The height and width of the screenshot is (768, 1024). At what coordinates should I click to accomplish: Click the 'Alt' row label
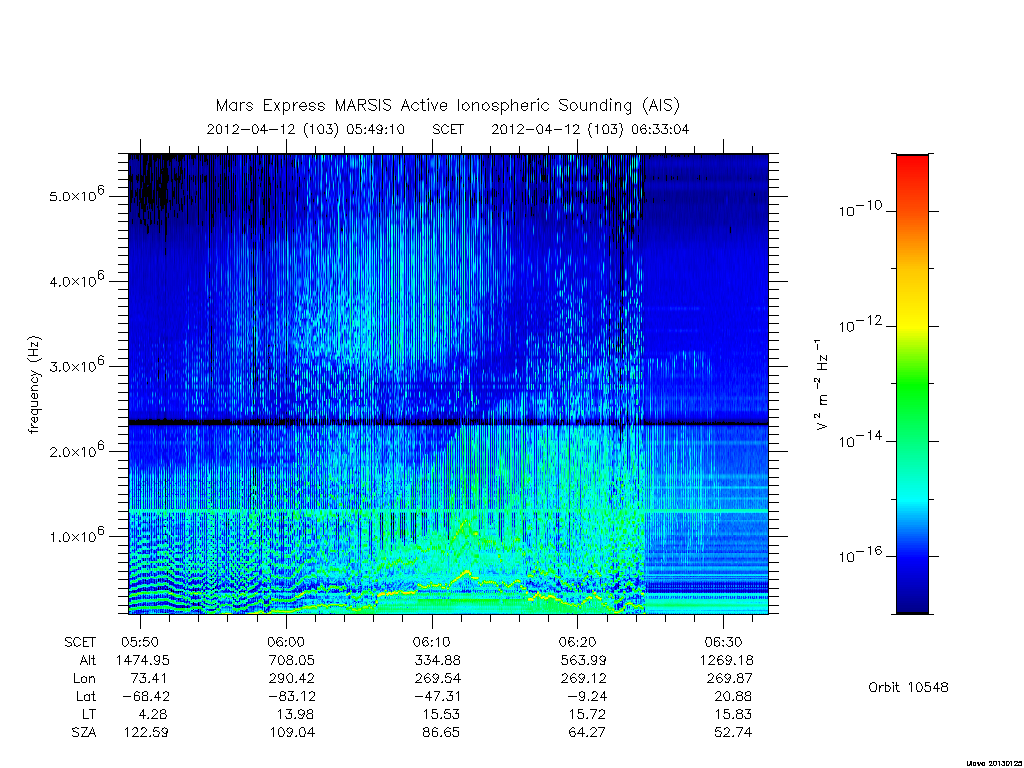88,660
